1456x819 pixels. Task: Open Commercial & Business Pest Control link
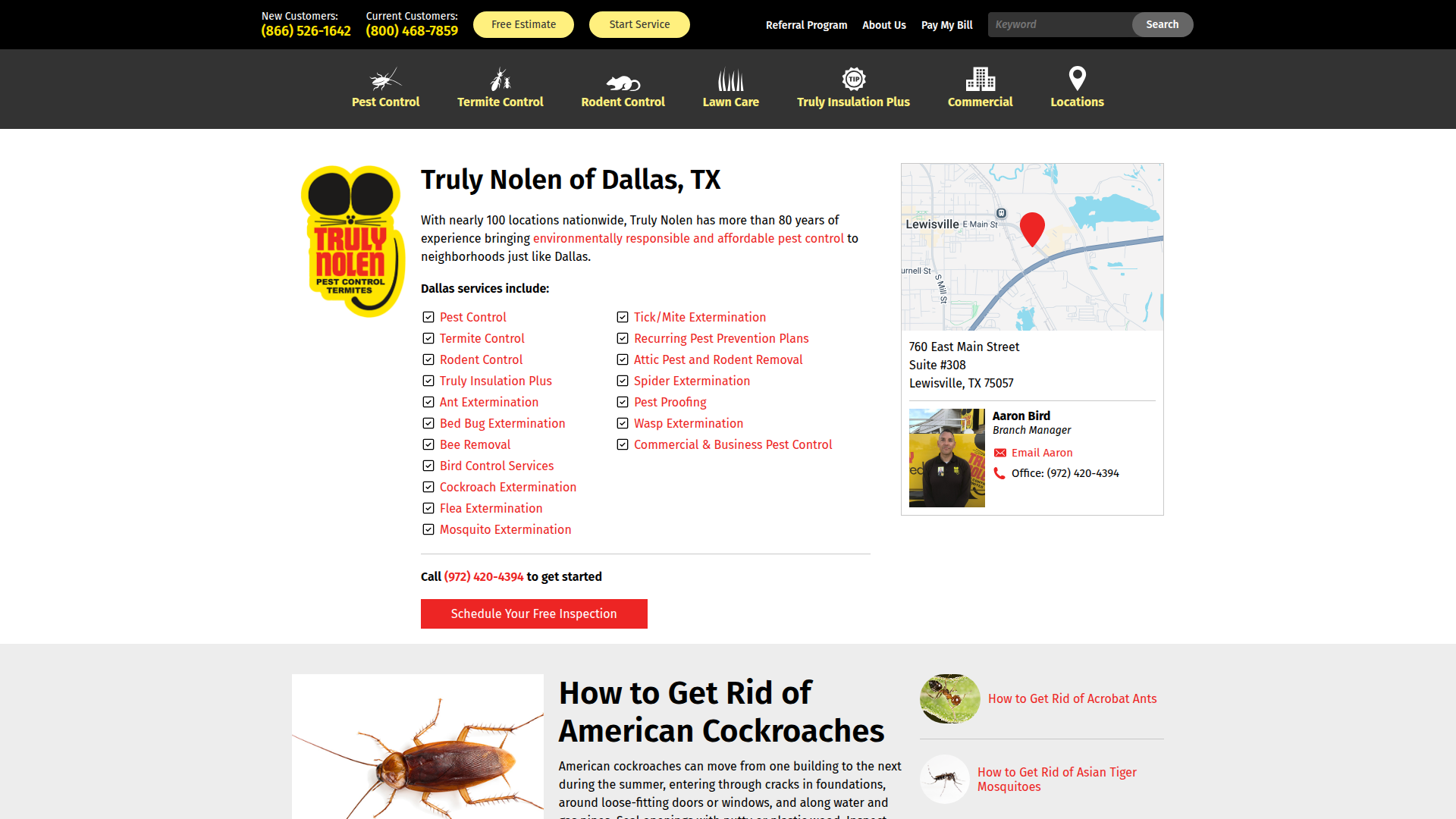[x=733, y=444]
